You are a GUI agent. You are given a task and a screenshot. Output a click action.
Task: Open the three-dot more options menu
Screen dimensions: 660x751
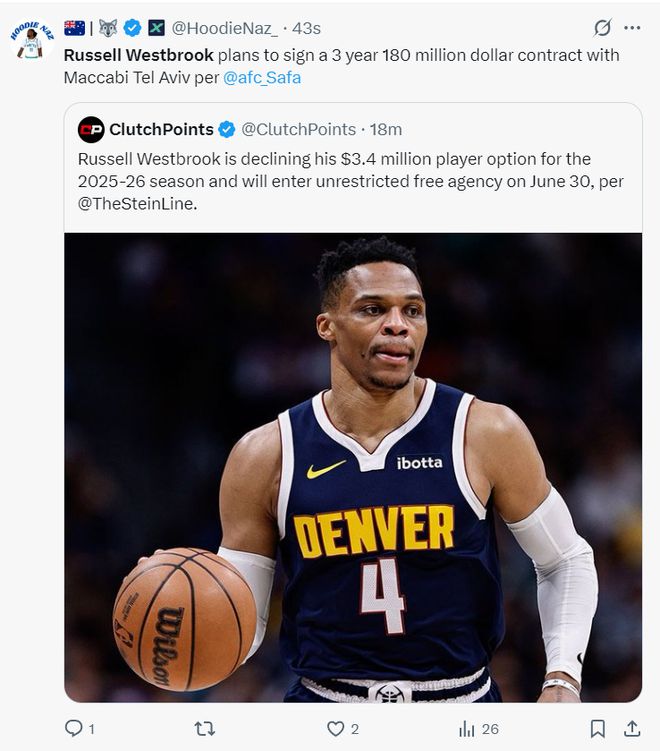point(632,28)
